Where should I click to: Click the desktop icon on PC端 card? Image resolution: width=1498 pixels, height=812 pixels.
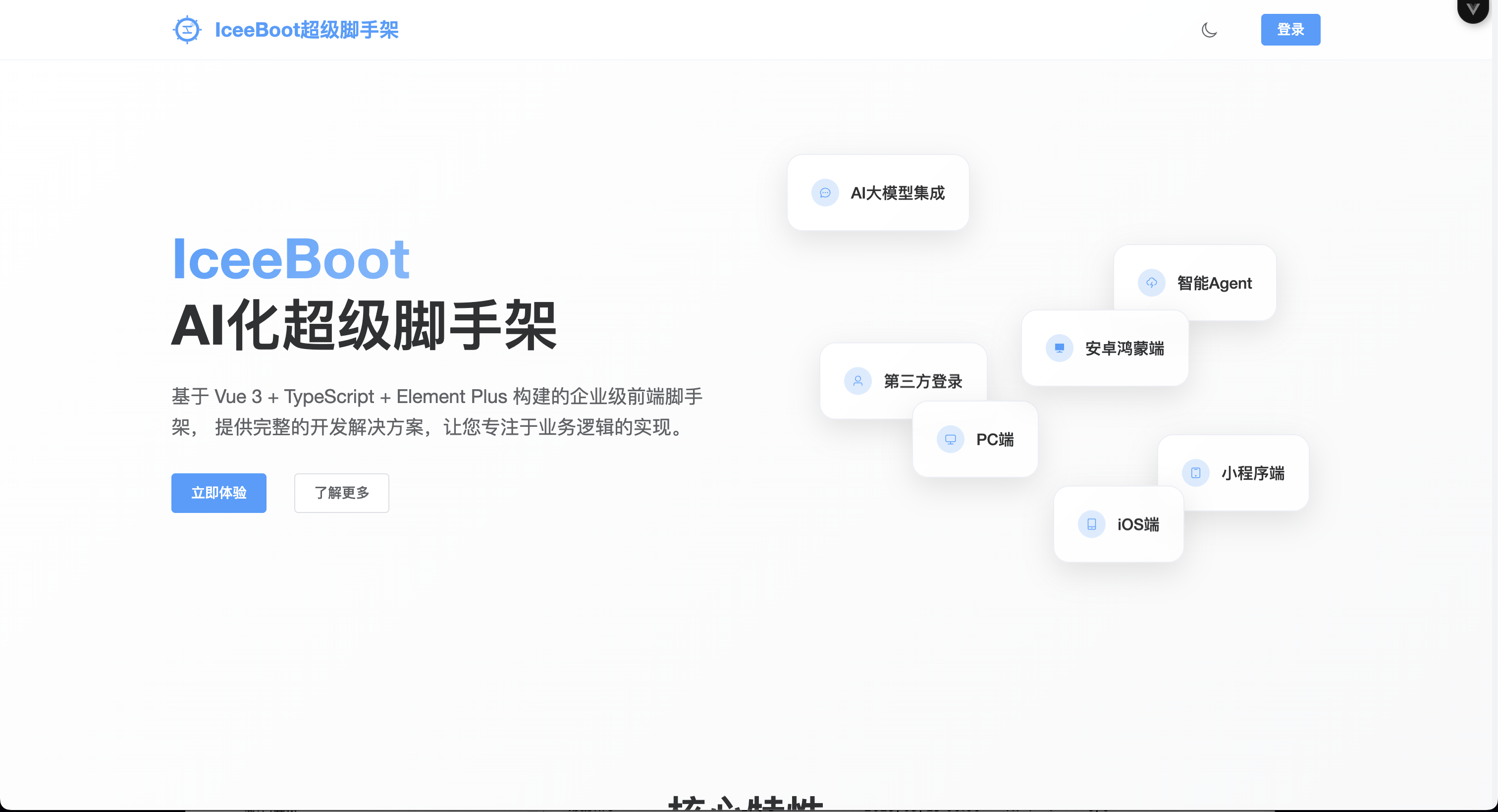(x=950, y=440)
